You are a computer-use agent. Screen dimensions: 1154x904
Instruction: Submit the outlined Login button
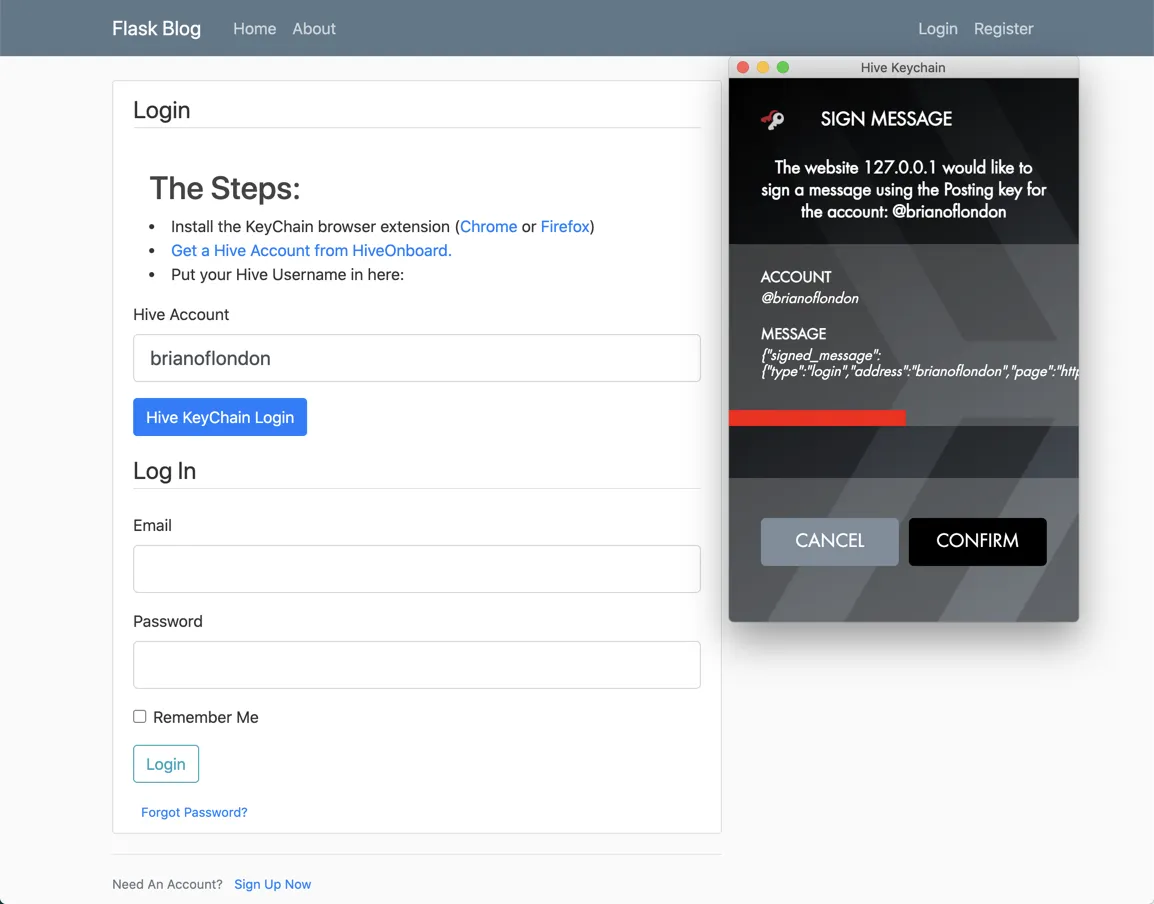[x=166, y=763]
